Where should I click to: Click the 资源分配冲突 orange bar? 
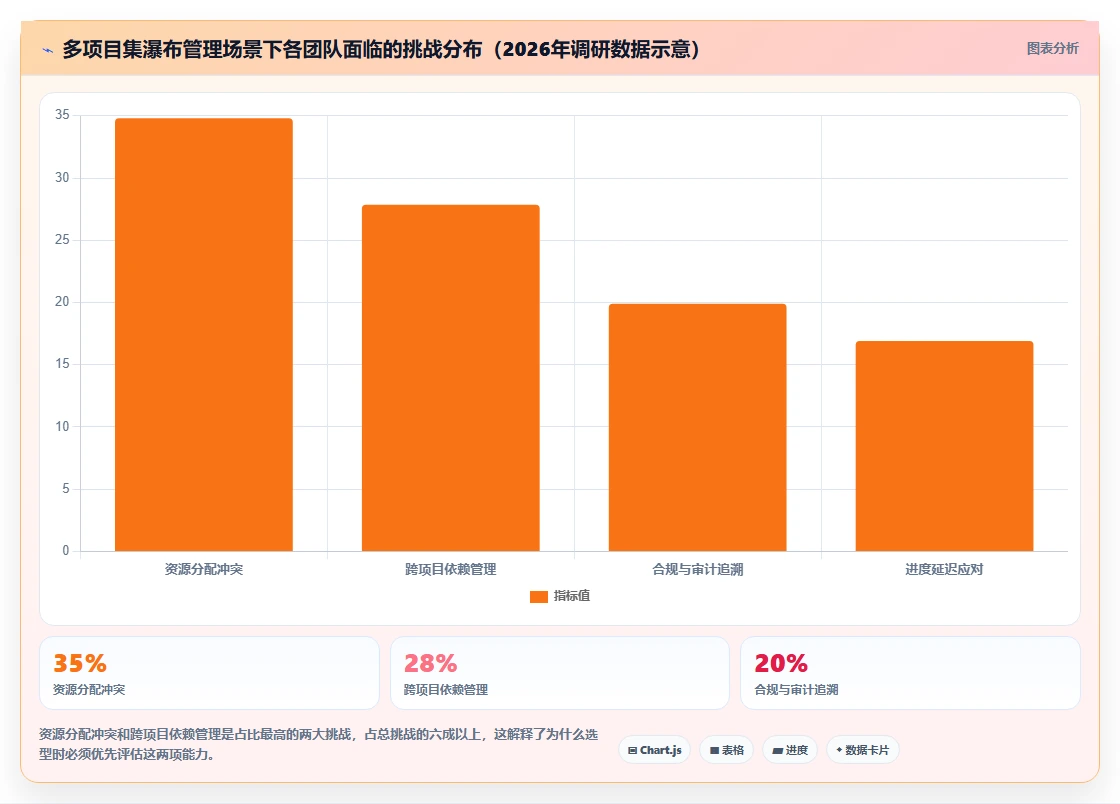(204, 335)
